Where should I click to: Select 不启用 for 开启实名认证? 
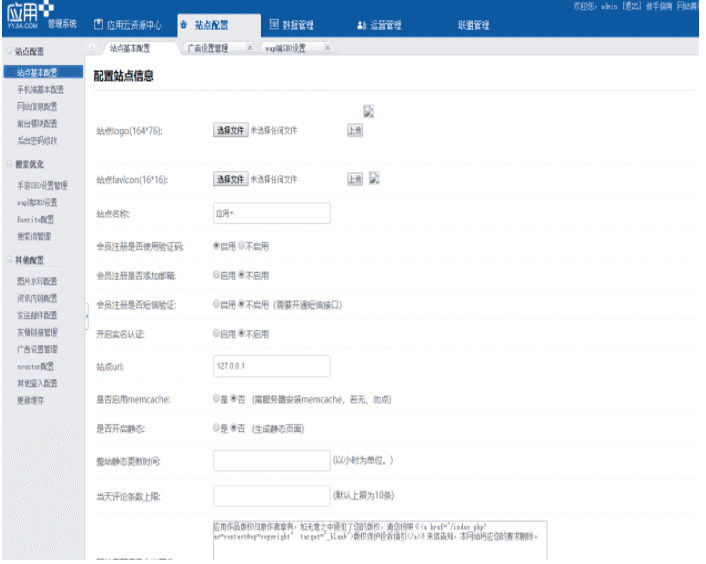point(242,334)
